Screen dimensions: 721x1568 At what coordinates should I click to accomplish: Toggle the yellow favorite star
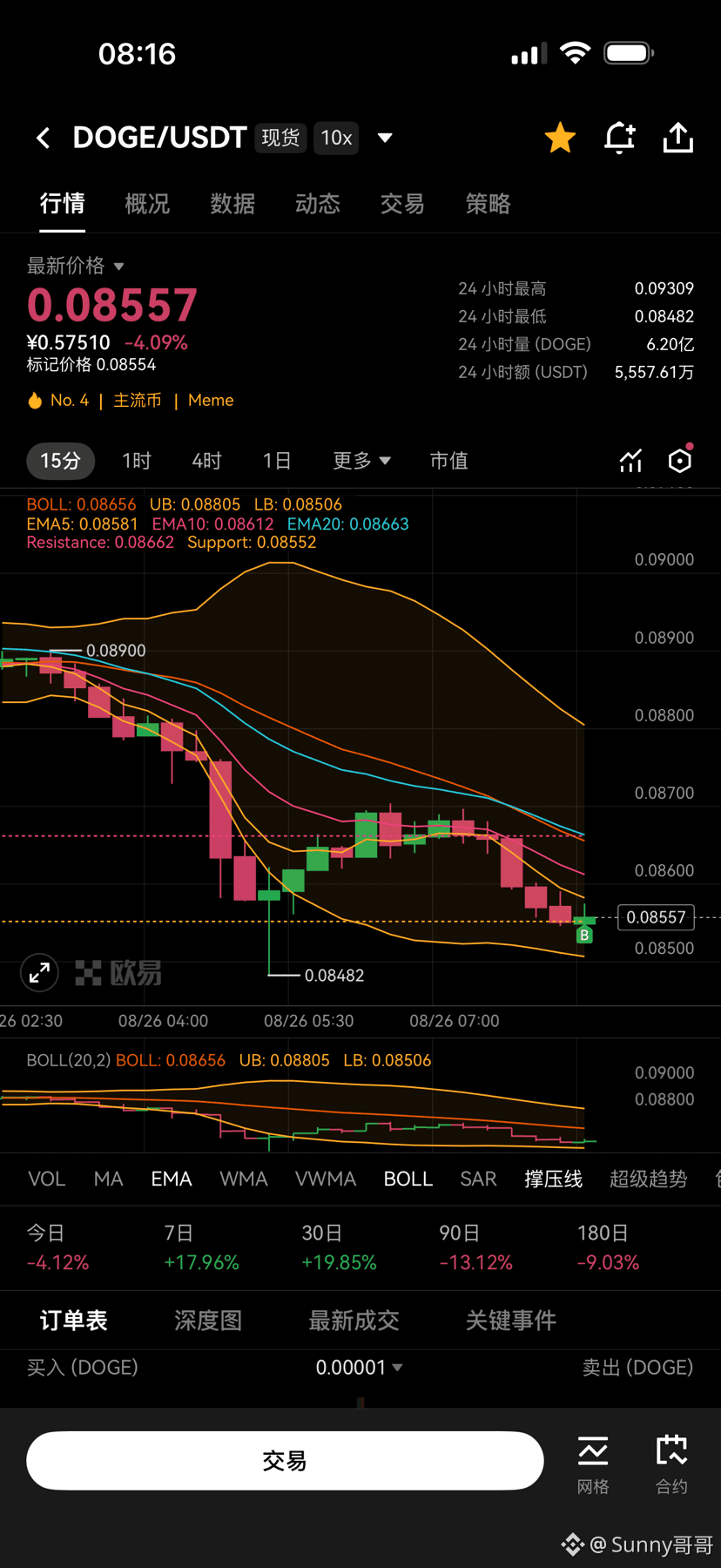coord(560,138)
